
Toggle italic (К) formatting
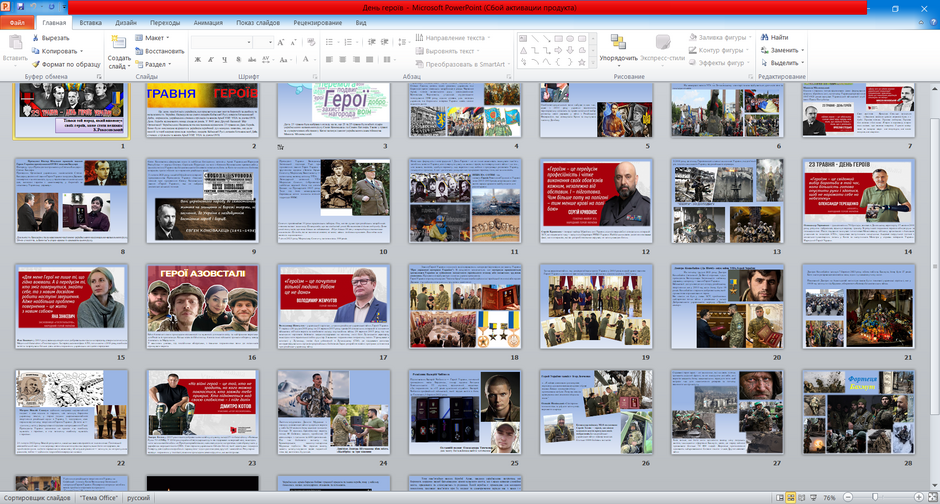point(211,59)
